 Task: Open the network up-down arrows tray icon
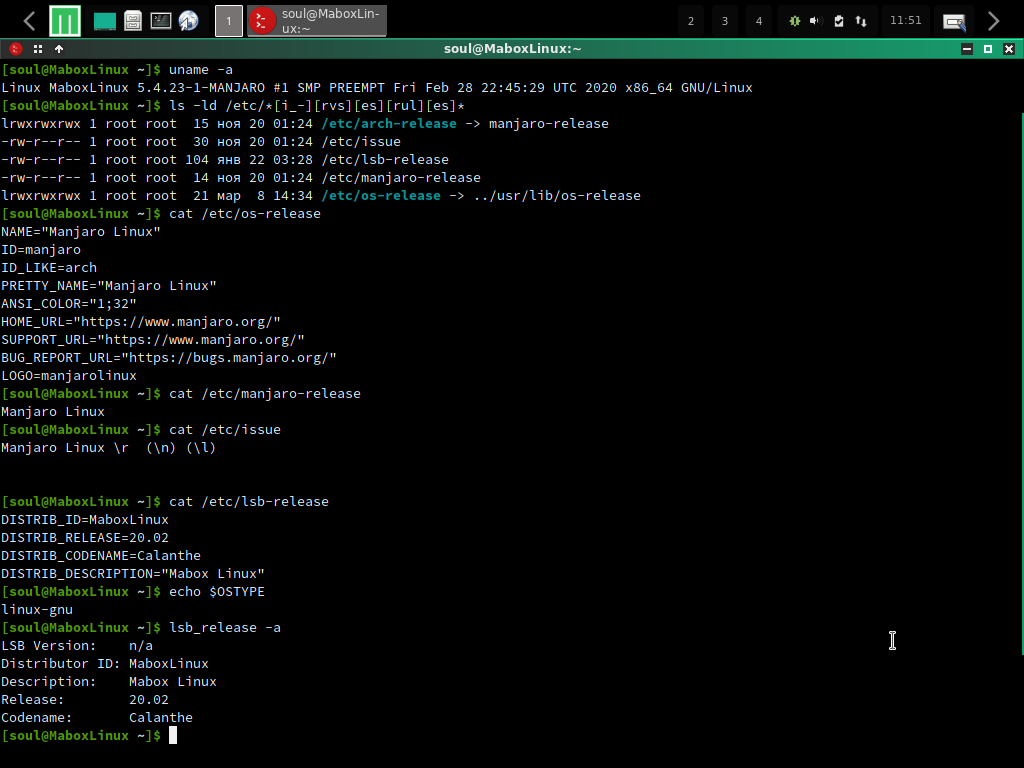click(x=861, y=21)
